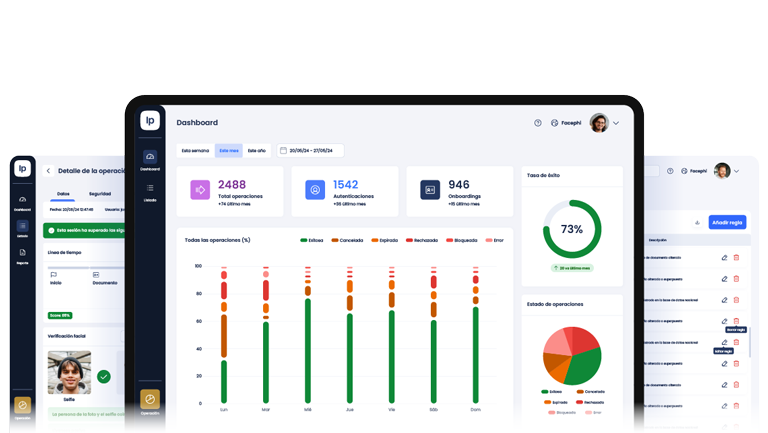Toggle Error legend entry in bar chart
This screenshot has width=768, height=433.
point(494,240)
